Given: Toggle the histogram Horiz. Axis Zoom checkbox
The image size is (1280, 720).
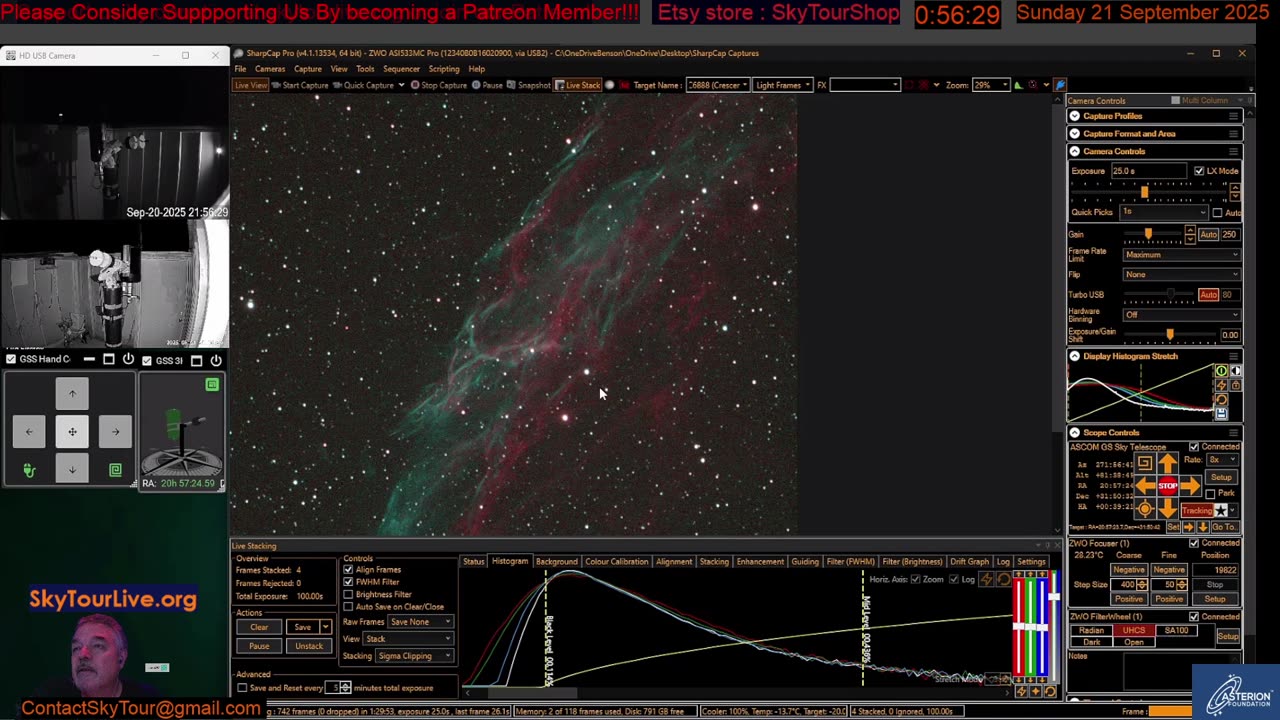Looking at the screenshot, I should pos(915,580).
